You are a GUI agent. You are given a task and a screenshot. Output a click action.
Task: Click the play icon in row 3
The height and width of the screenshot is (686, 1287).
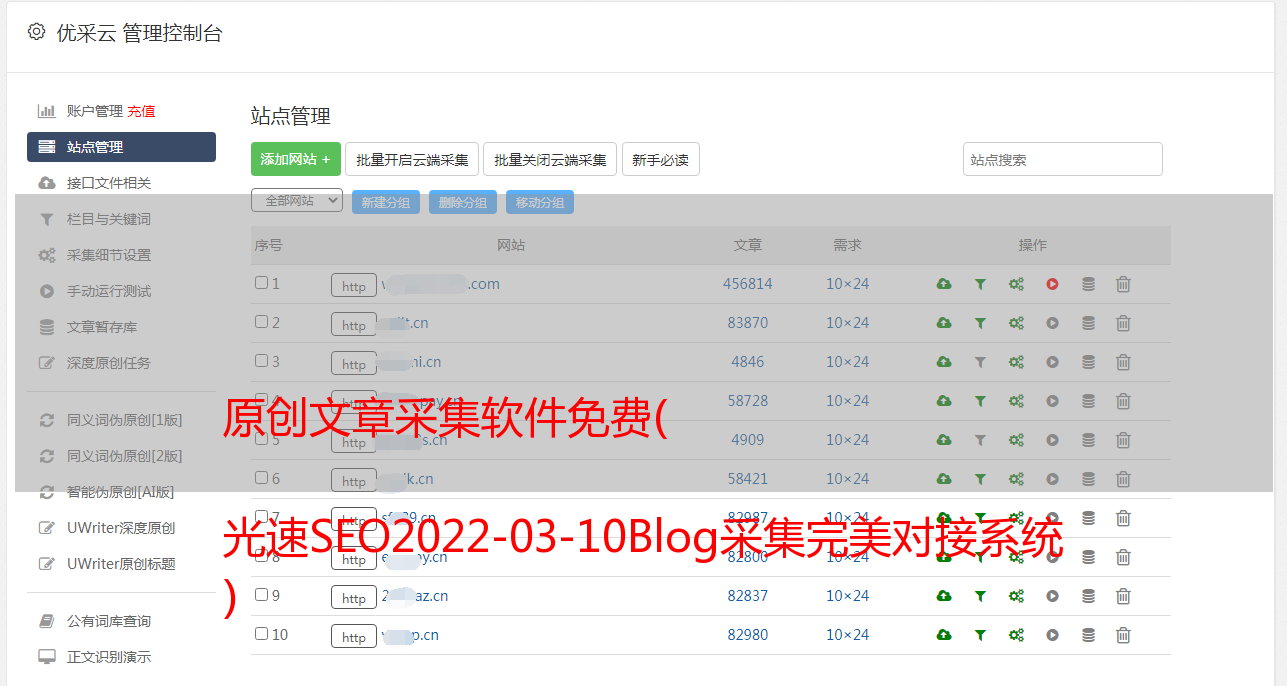point(1052,362)
